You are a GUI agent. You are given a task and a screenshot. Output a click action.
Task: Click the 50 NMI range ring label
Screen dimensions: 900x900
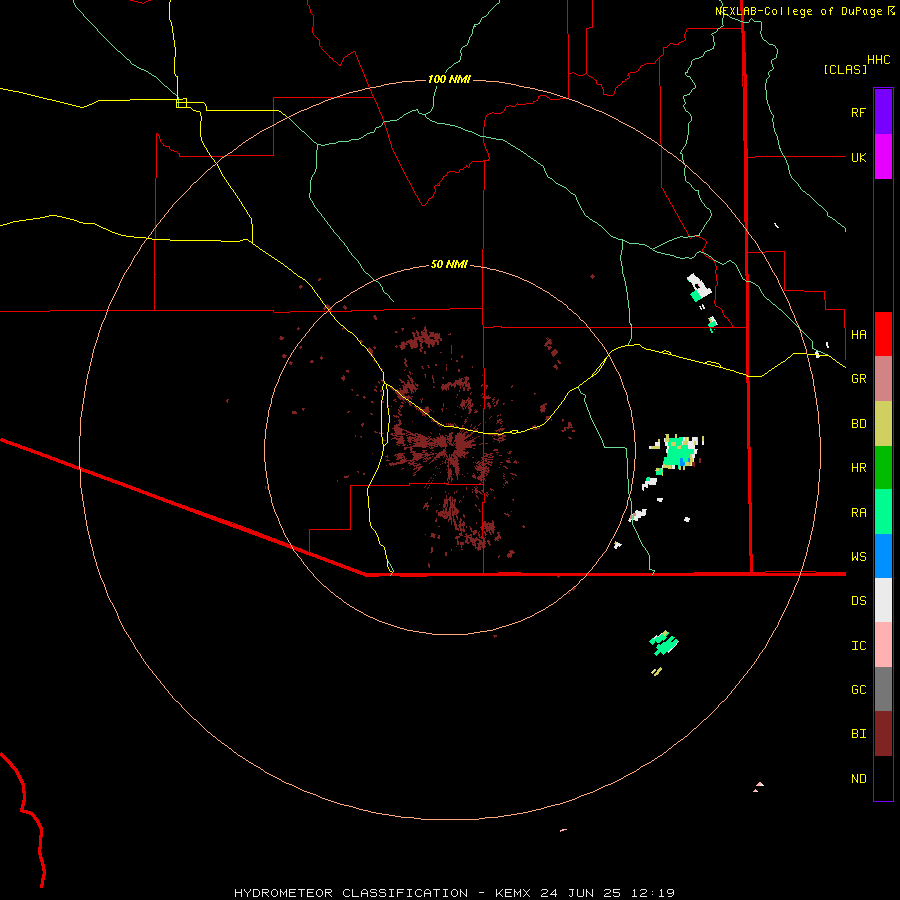tap(449, 264)
